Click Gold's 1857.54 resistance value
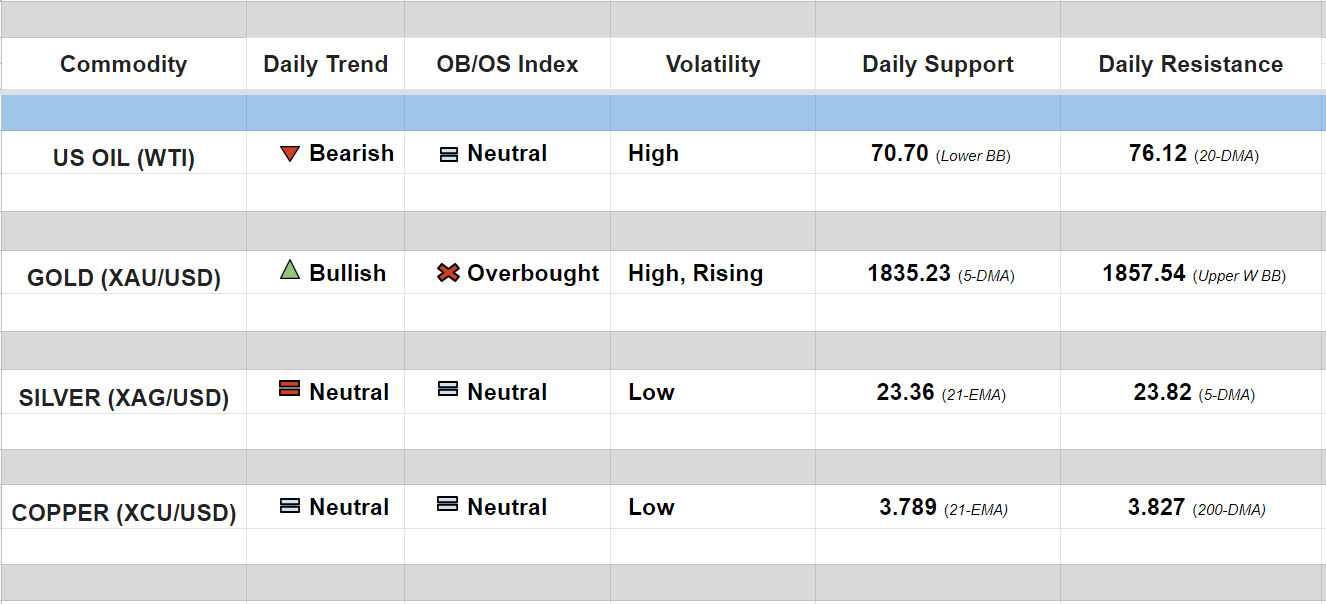This screenshot has width=1326, height=604. click(1144, 273)
